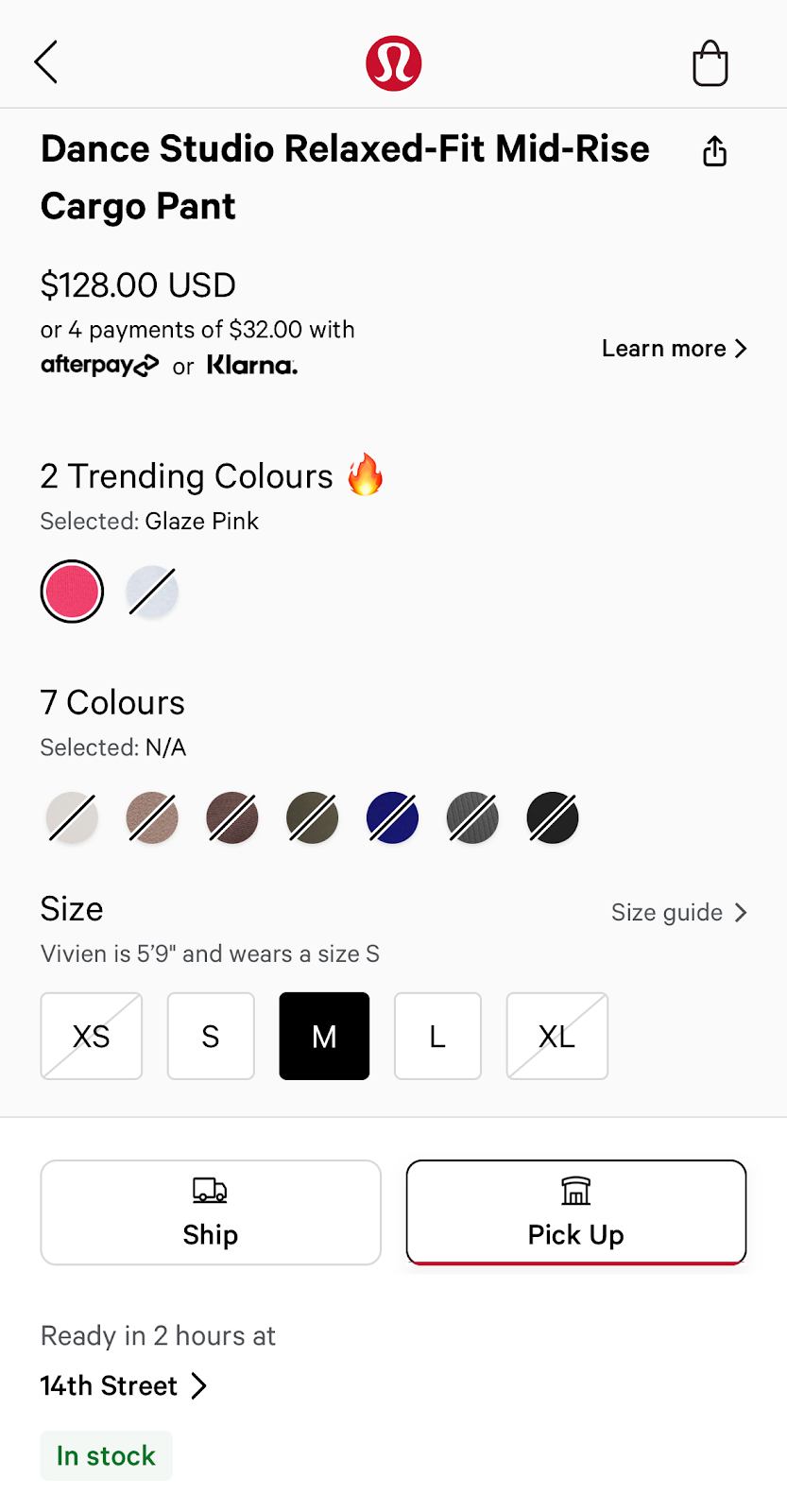Select size XL
This screenshot has height=1512, width=787.
[x=556, y=1036]
